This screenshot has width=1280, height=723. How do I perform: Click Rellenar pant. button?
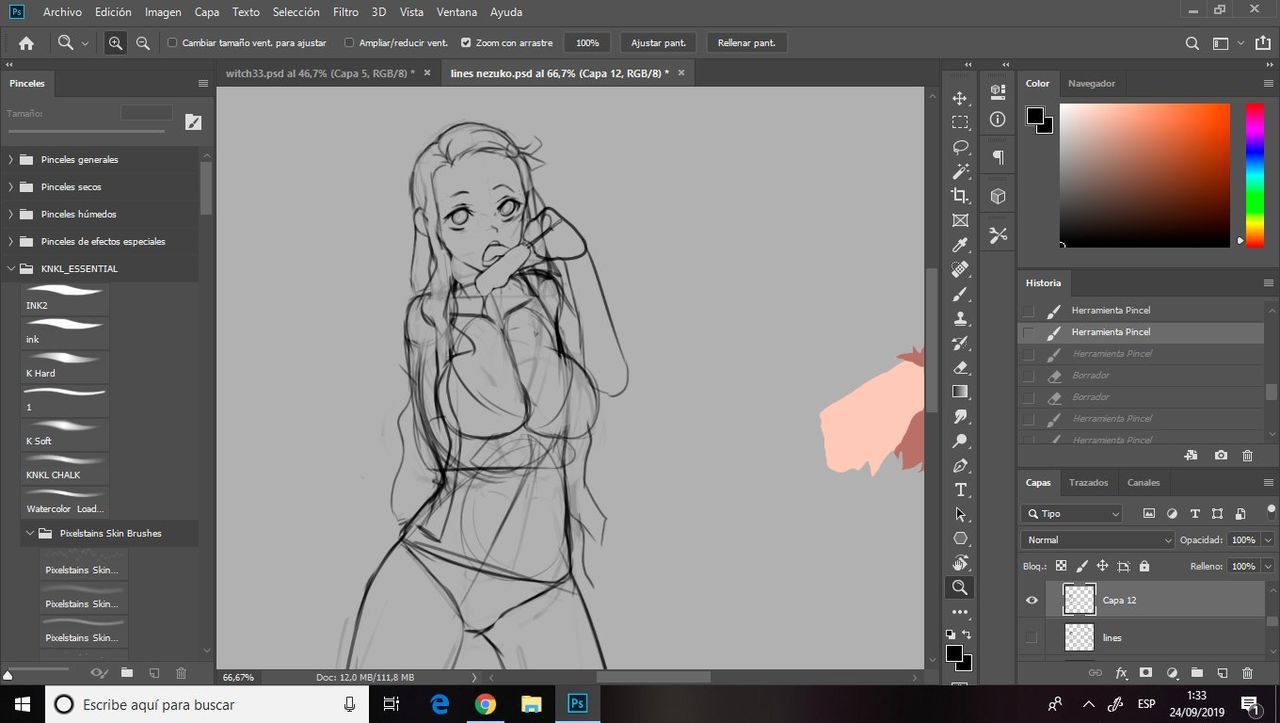(x=746, y=43)
